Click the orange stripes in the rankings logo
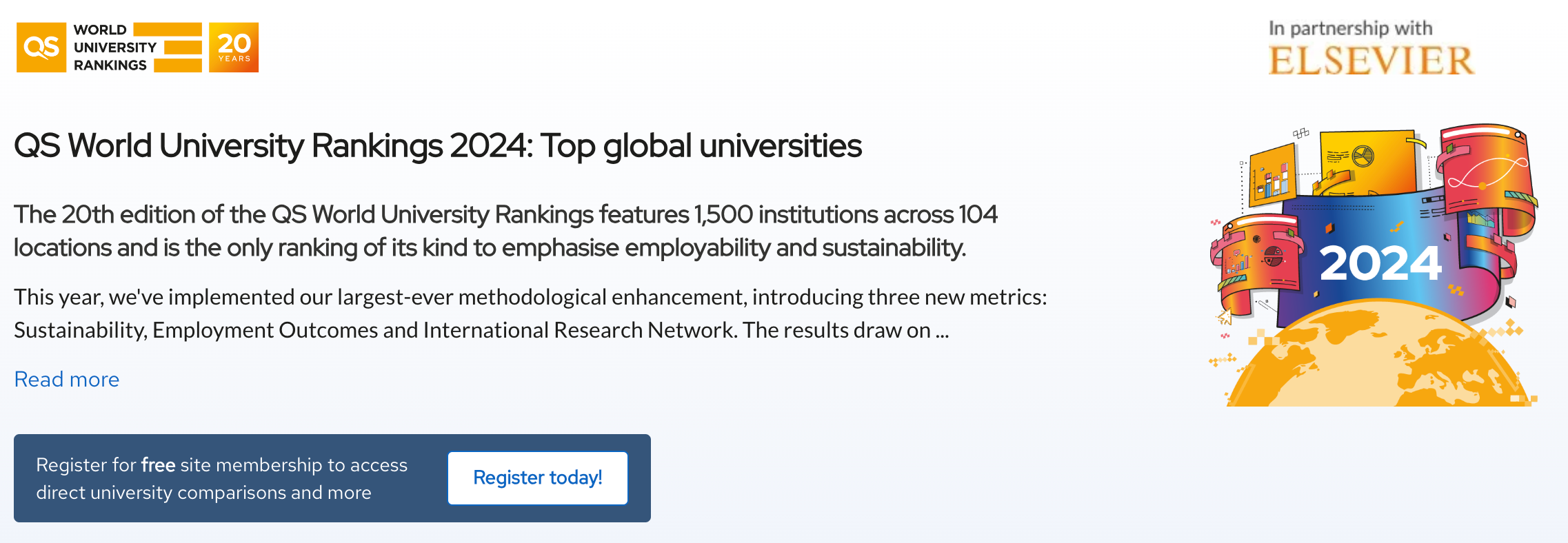The height and width of the screenshot is (543, 1568). pos(179,47)
